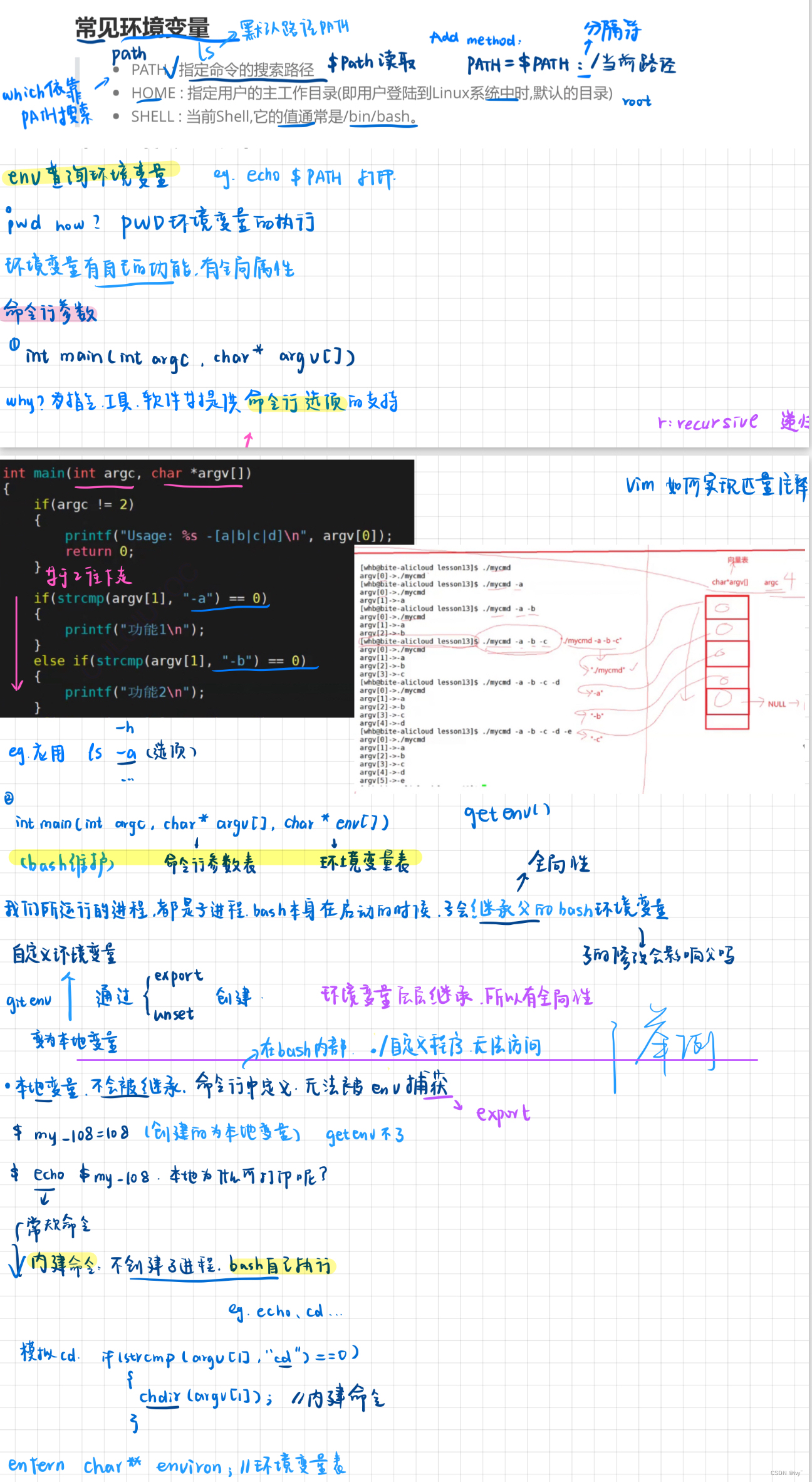
Task: Click the example "eg. echo, cd ..."
Action: coord(286,1311)
